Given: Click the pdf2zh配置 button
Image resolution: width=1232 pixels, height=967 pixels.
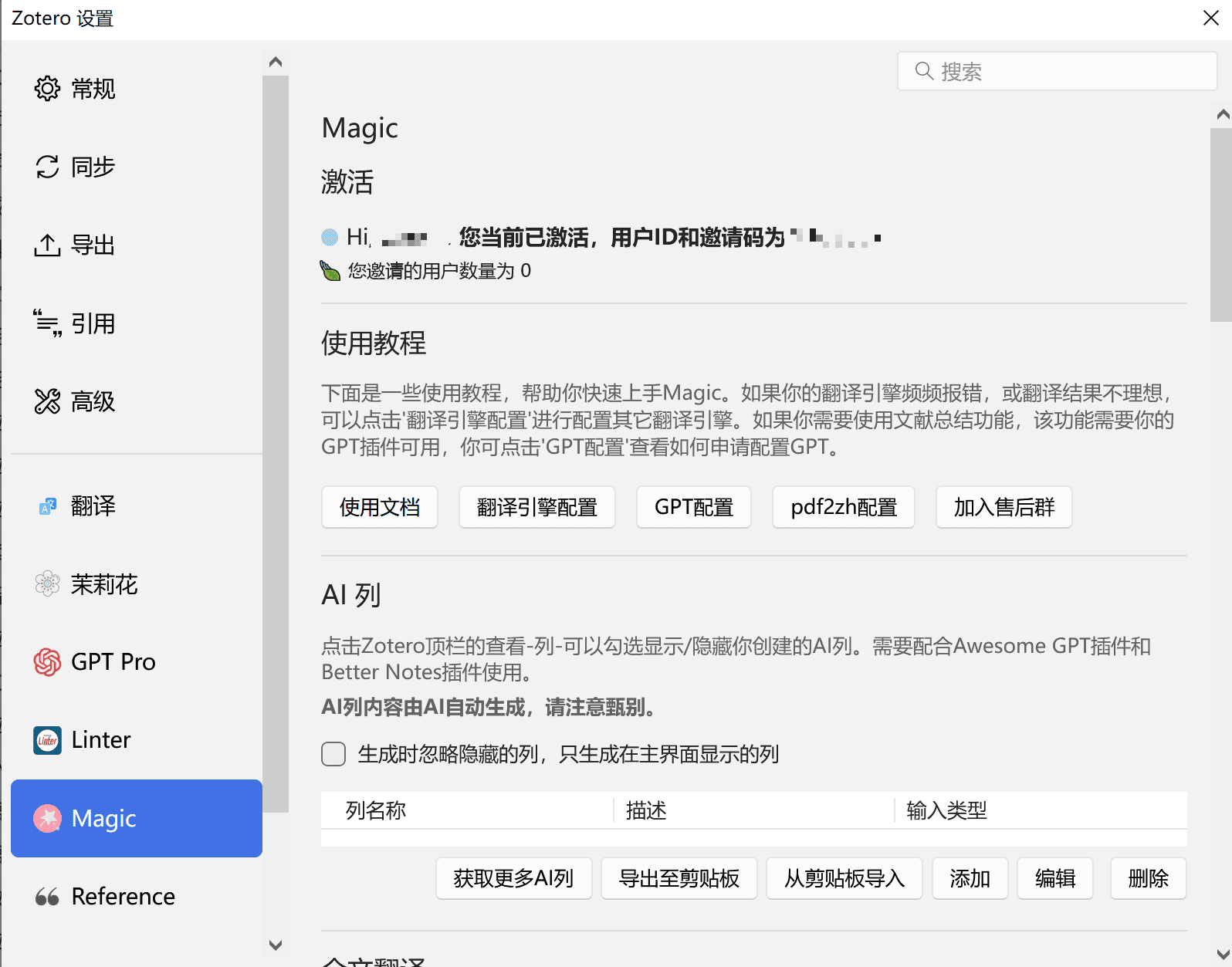Looking at the screenshot, I should 844,507.
